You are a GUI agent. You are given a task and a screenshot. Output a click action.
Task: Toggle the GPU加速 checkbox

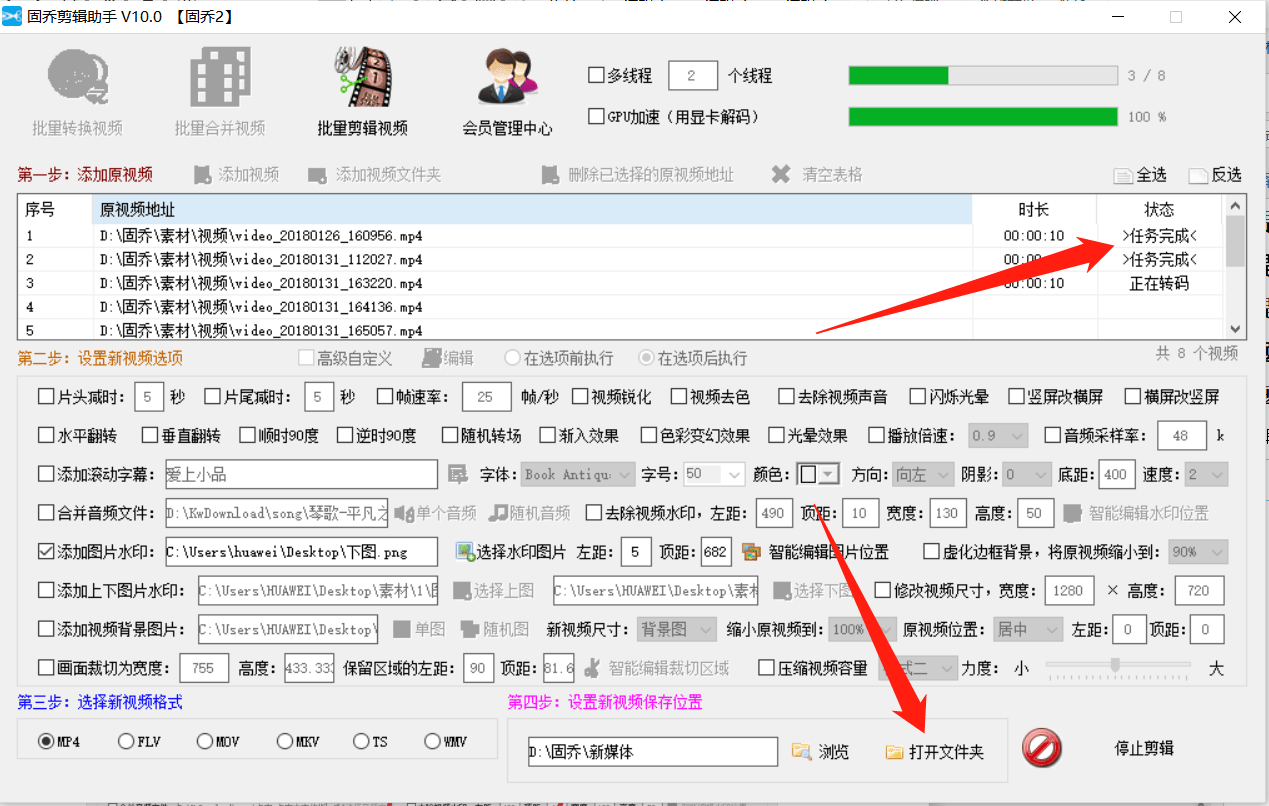597,117
